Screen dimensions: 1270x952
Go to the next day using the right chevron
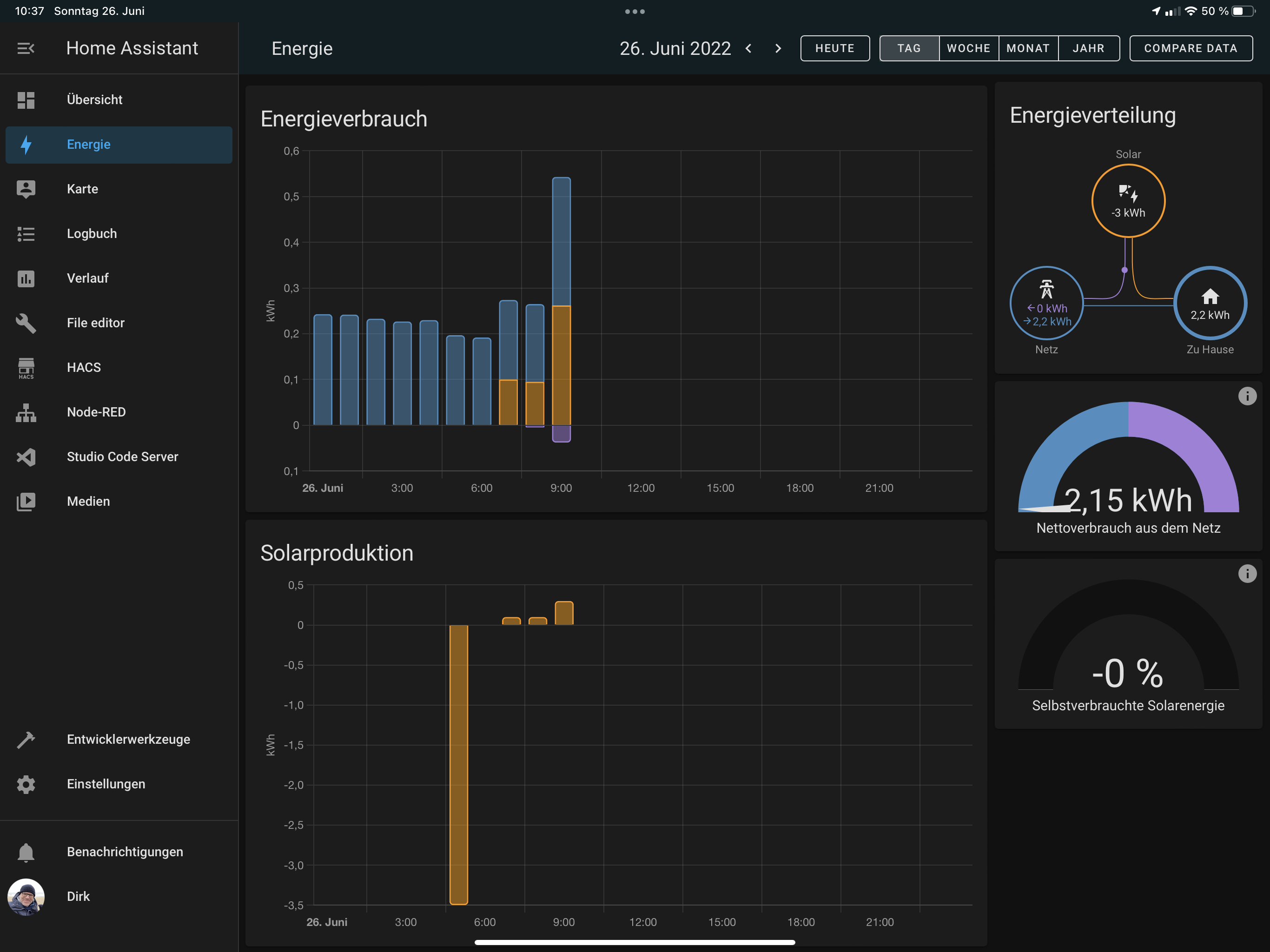[778, 48]
